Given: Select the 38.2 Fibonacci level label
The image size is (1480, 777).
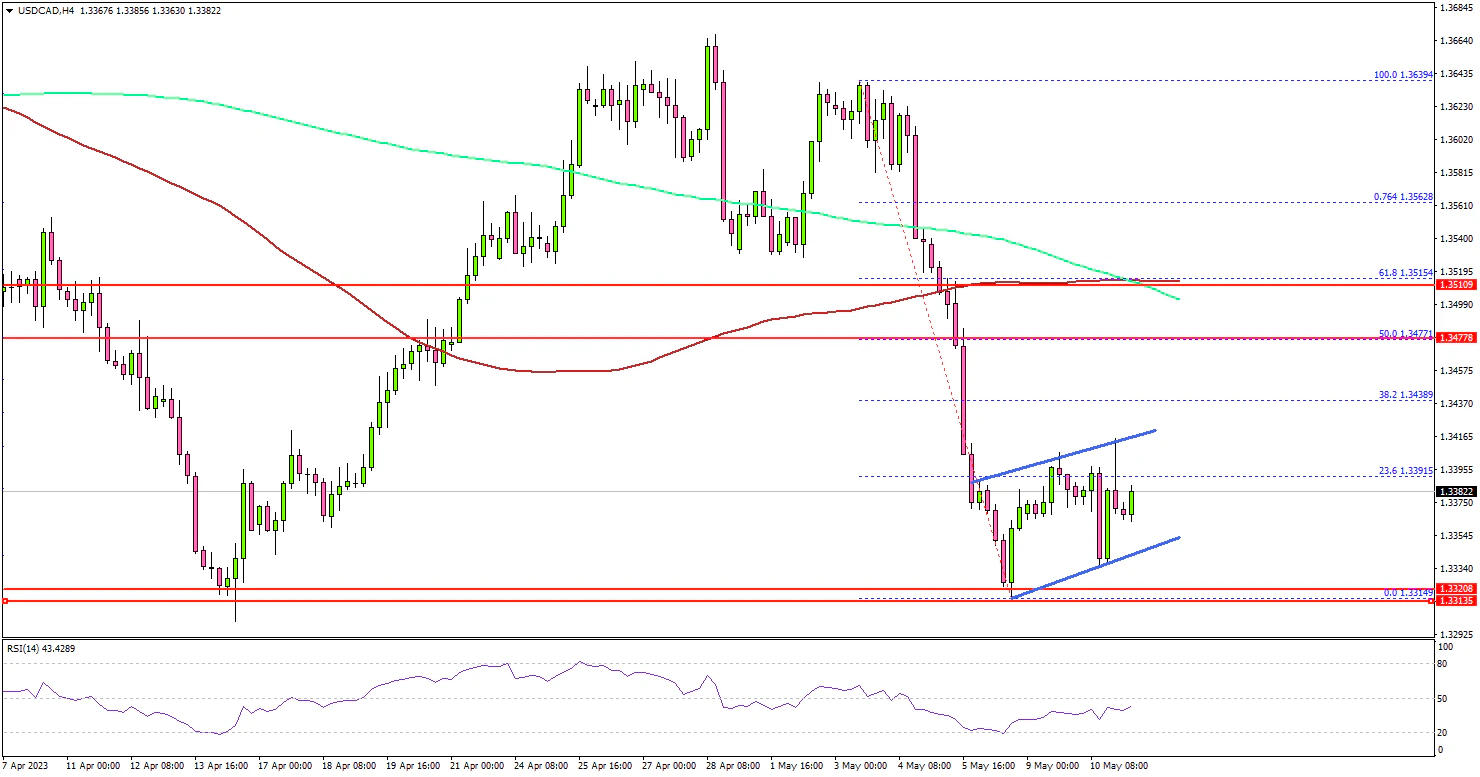Looking at the screenshot, I should pyautogui.click(x=1404, y=395).
